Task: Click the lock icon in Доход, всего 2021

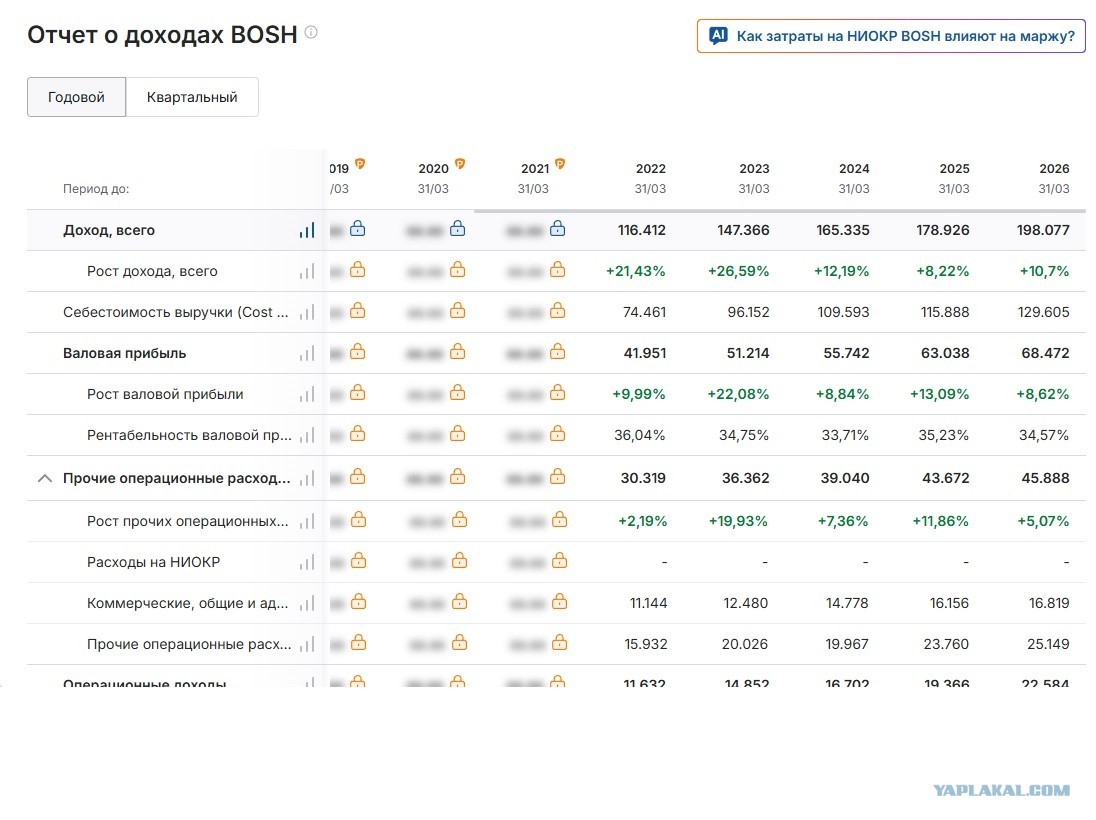Action: [558, 229]
